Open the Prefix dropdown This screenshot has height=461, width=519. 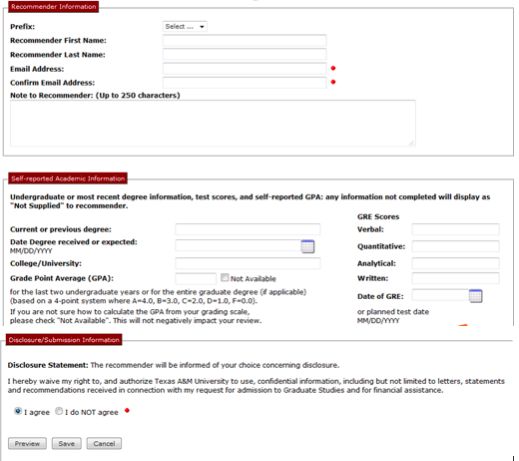coord(185,27)
